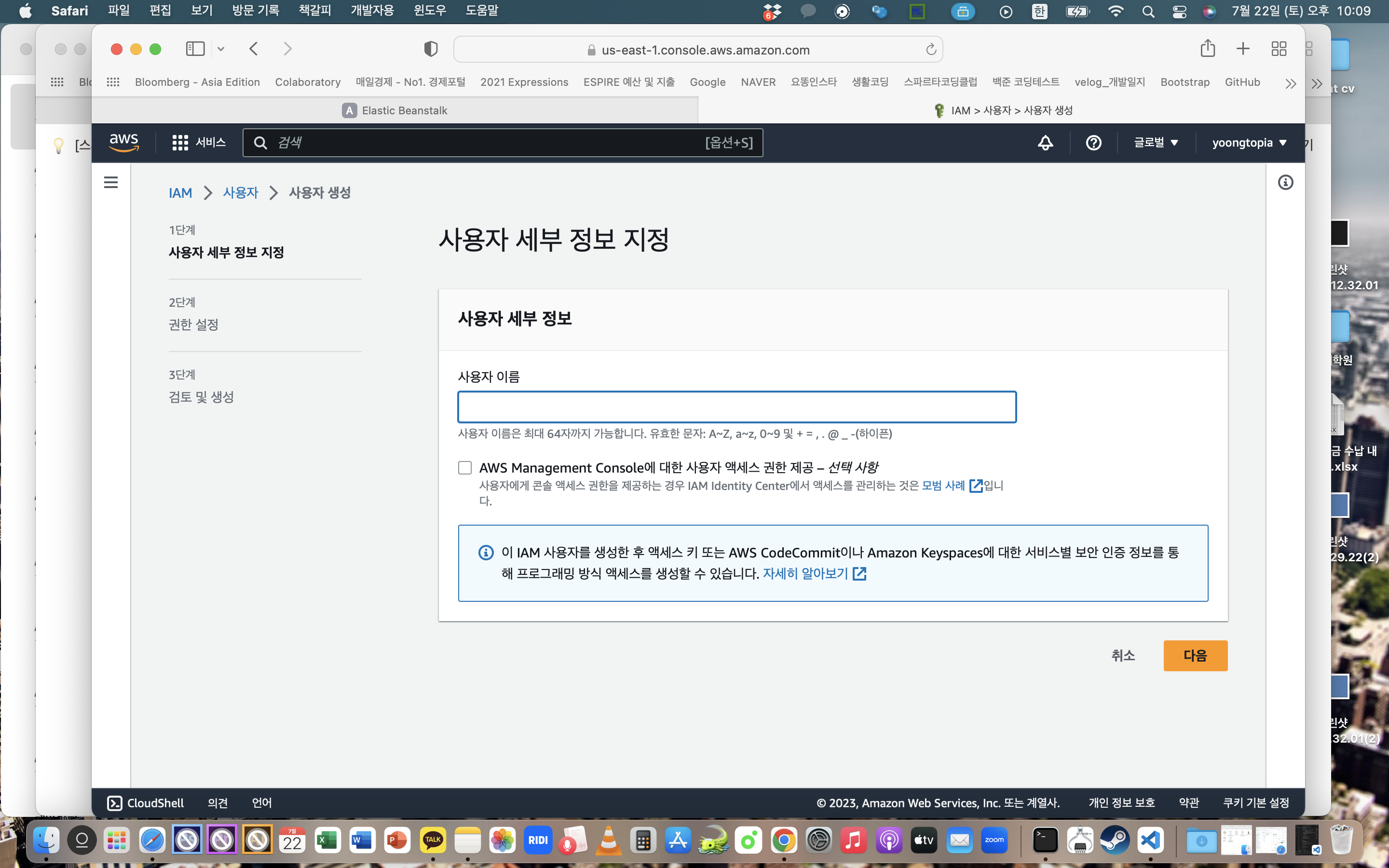
Task: Open IAM breadcrumb link
Action: click(180, 193)
